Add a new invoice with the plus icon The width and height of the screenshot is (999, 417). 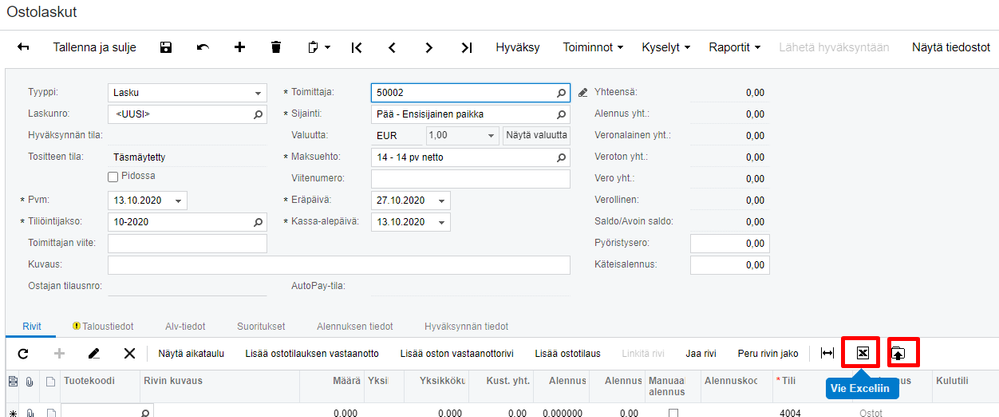point(240,47)
